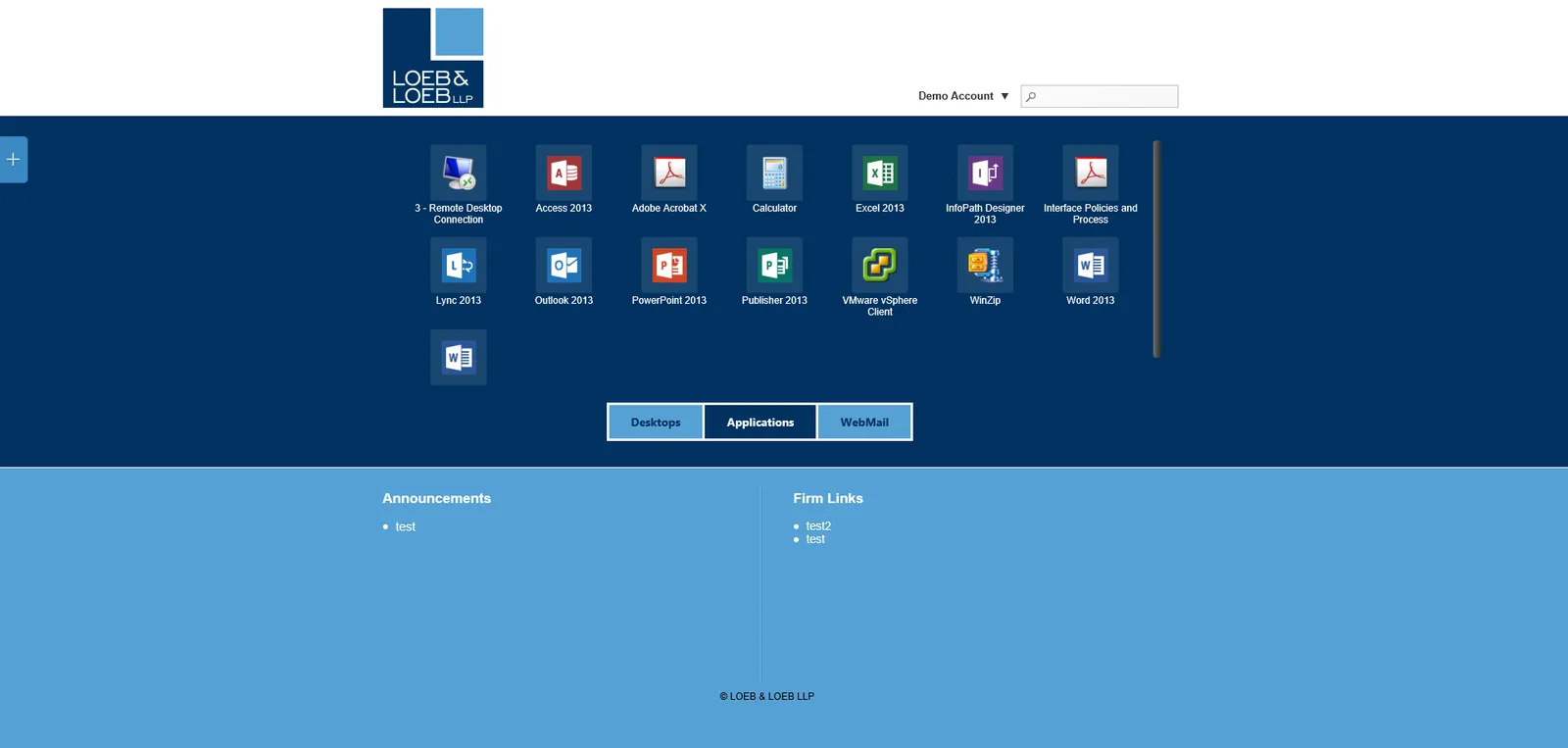
Task: Open the test link under Firm Links
Action: click(x=815, y=539)
